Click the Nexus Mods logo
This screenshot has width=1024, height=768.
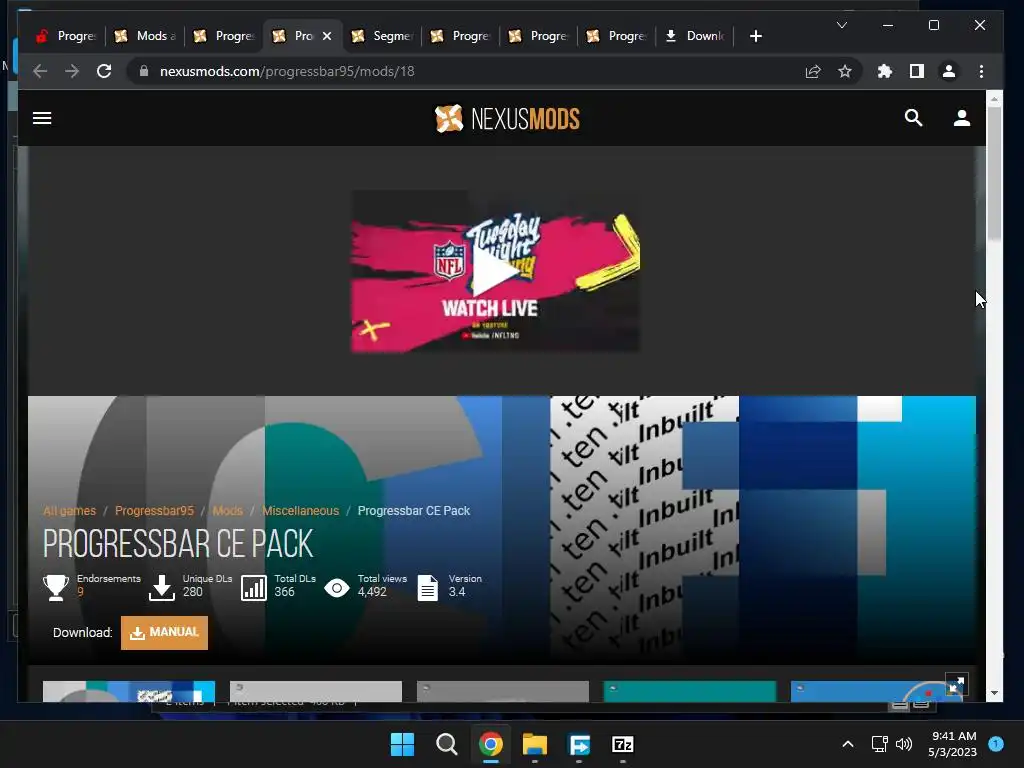click(x=507, y=119)
